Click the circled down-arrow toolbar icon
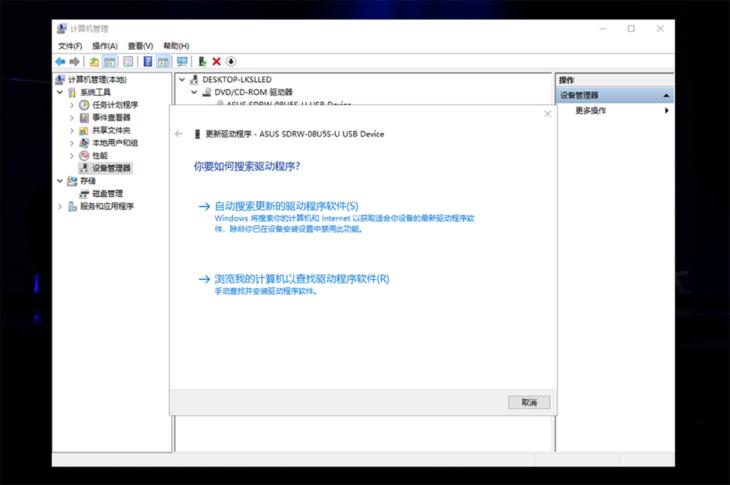Image resolution: width=730 pixels, height=485 pixels. pos(231,62)
